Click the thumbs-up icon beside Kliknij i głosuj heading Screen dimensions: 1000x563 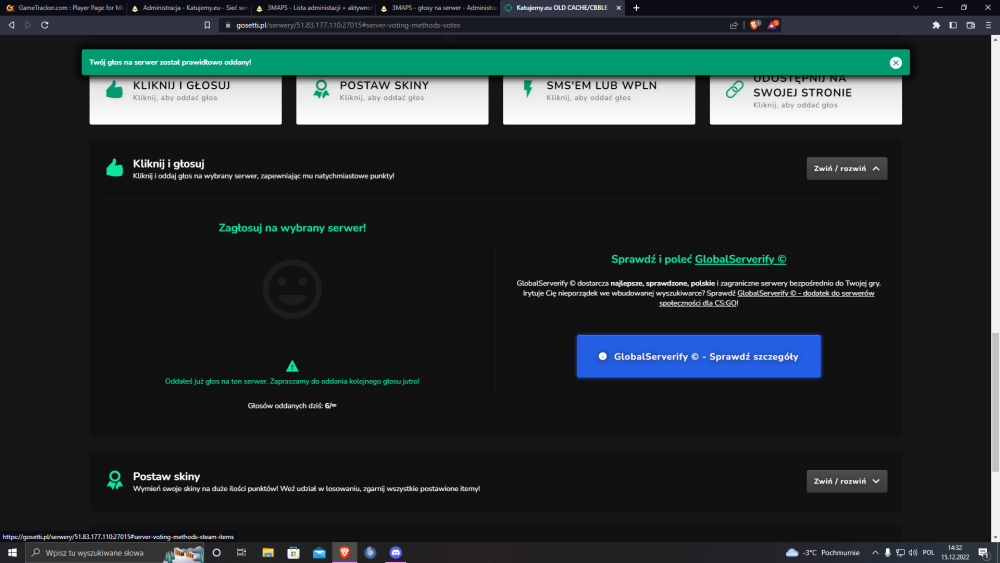(x=115, y=168)
